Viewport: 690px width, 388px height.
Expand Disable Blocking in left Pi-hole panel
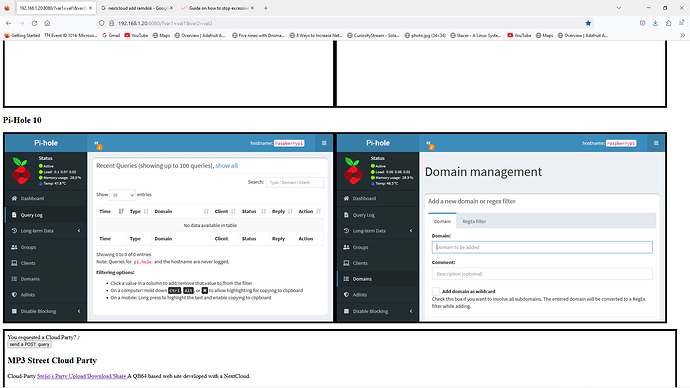46,311
